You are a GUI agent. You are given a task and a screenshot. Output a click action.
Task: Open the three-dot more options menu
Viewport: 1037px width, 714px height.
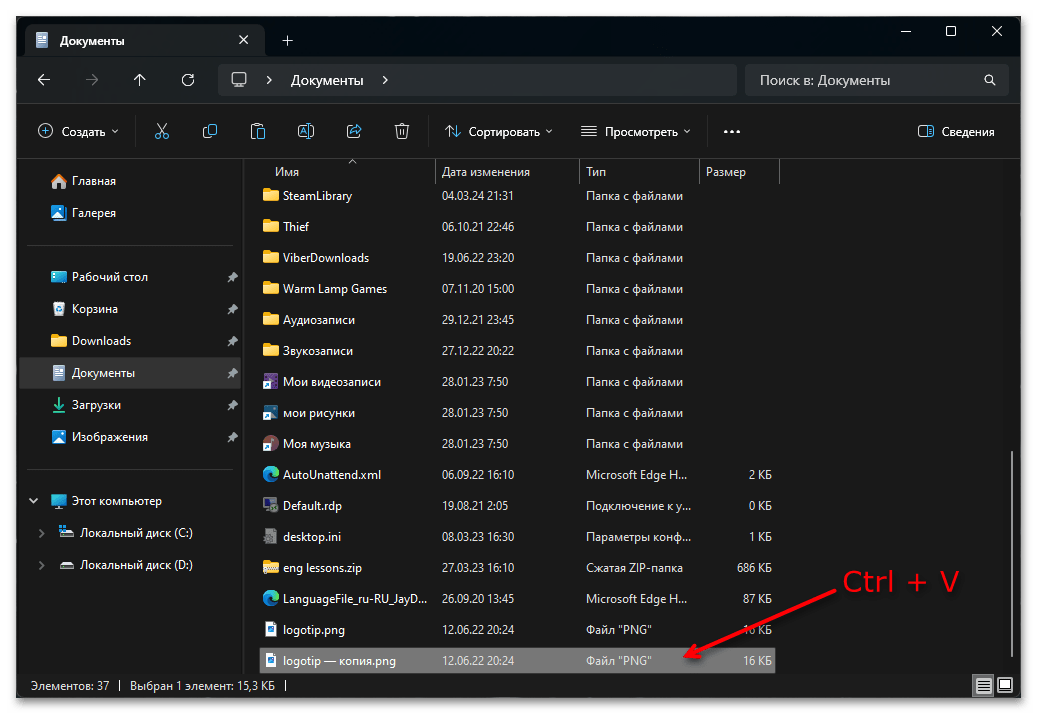point(732,131)
